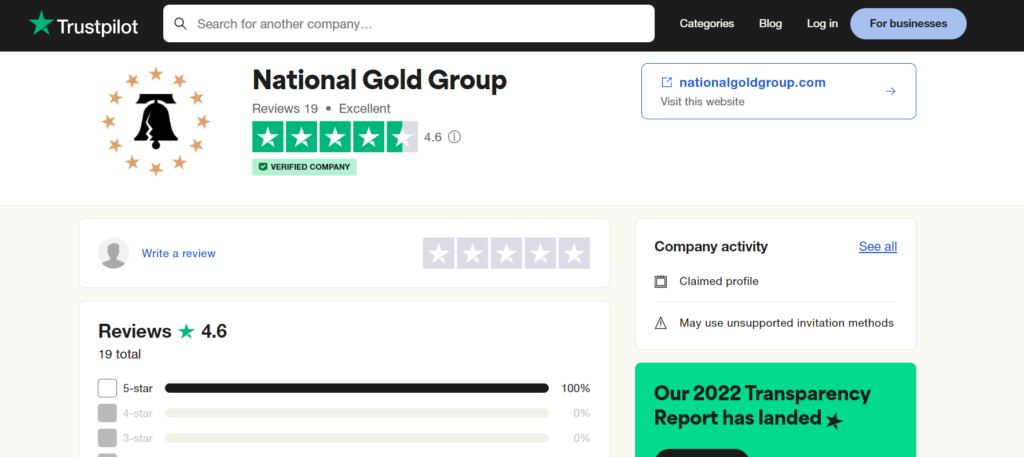
Task: Rate five stars in review selector
Action: tap(575, 253)
